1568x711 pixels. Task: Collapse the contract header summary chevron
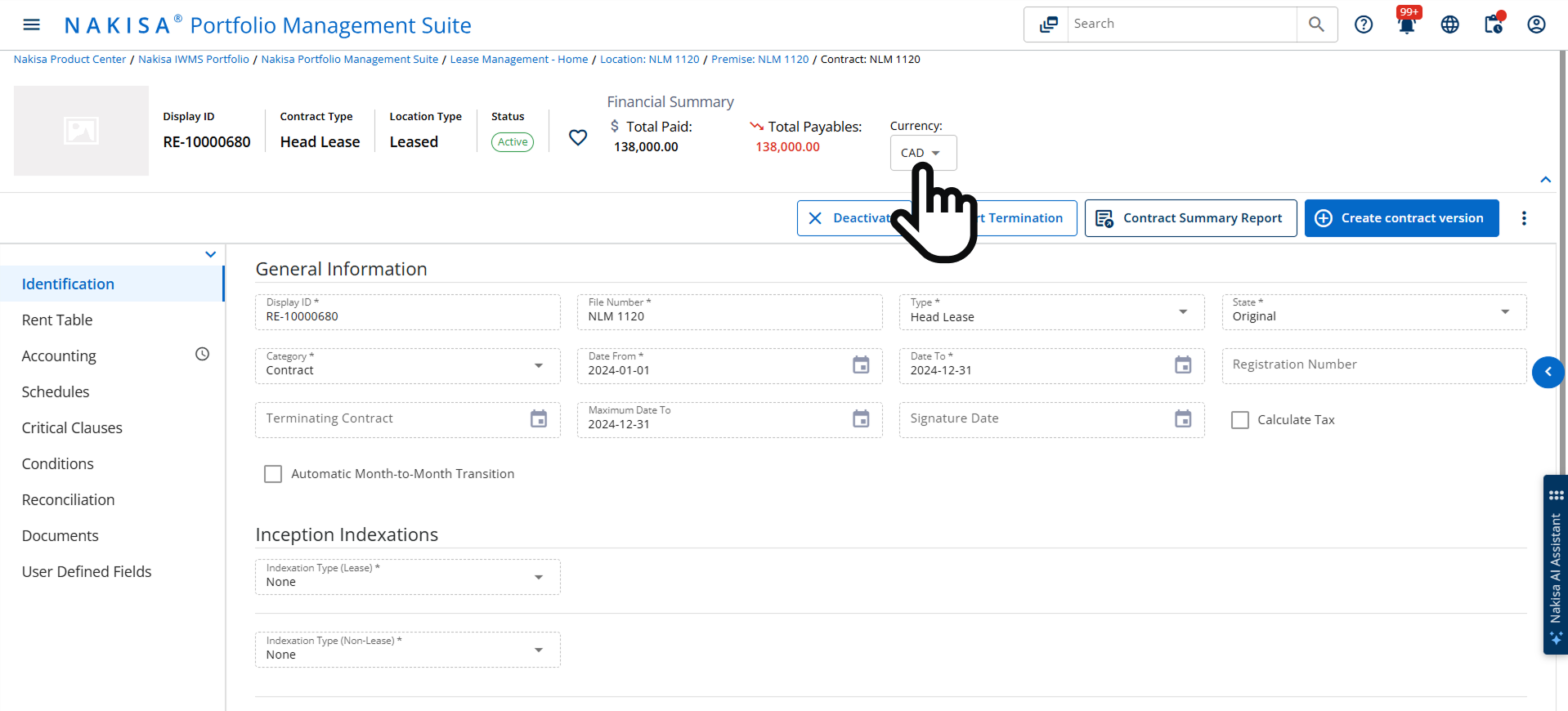tap(1546, 180)
